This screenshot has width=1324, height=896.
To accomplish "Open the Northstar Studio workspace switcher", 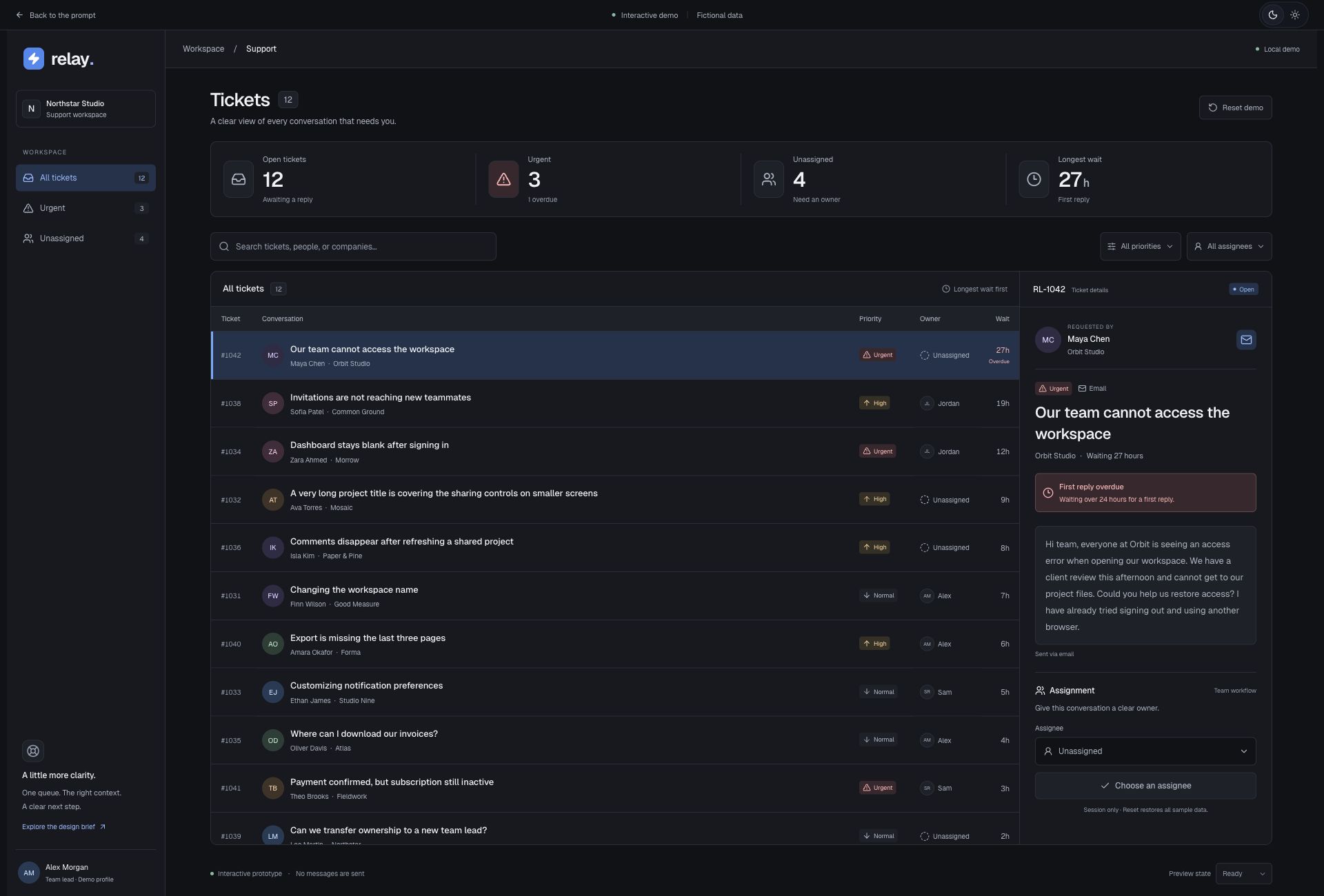I will 86,109.
